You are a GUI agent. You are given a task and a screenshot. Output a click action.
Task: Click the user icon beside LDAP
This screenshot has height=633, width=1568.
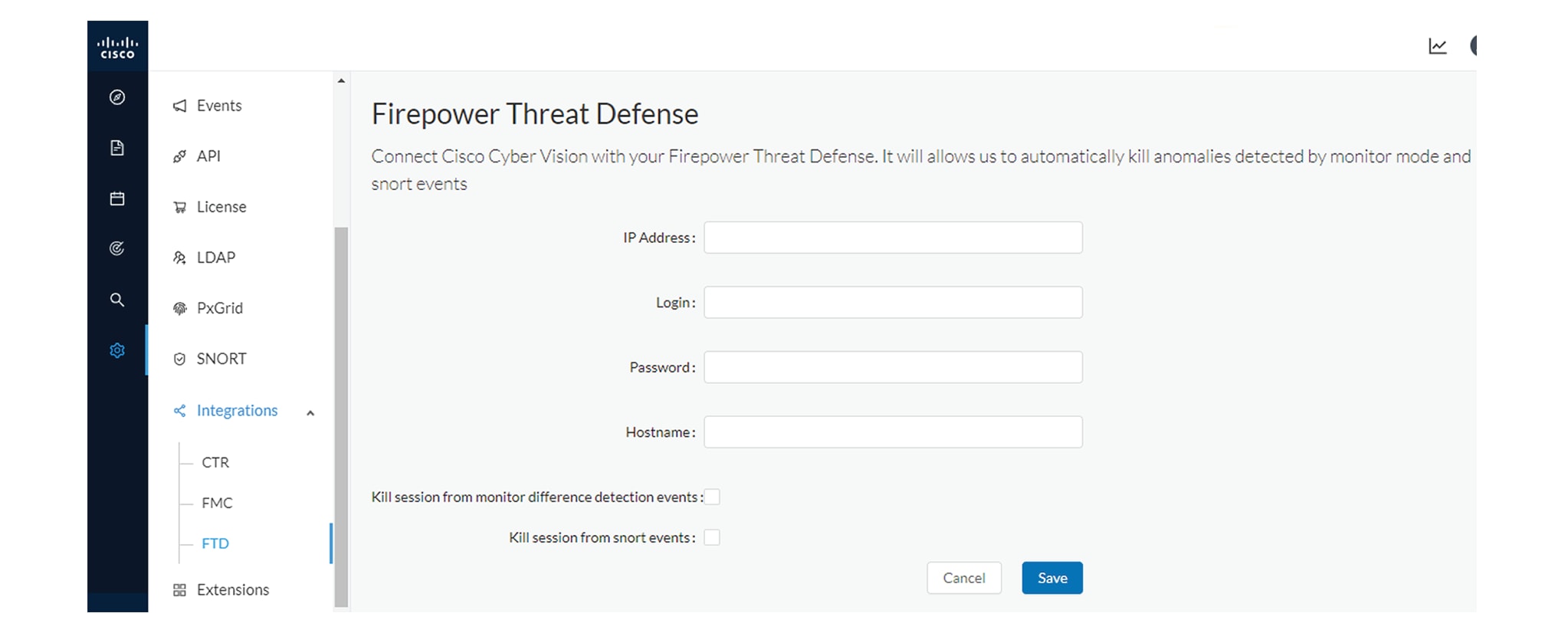(179, 257)
